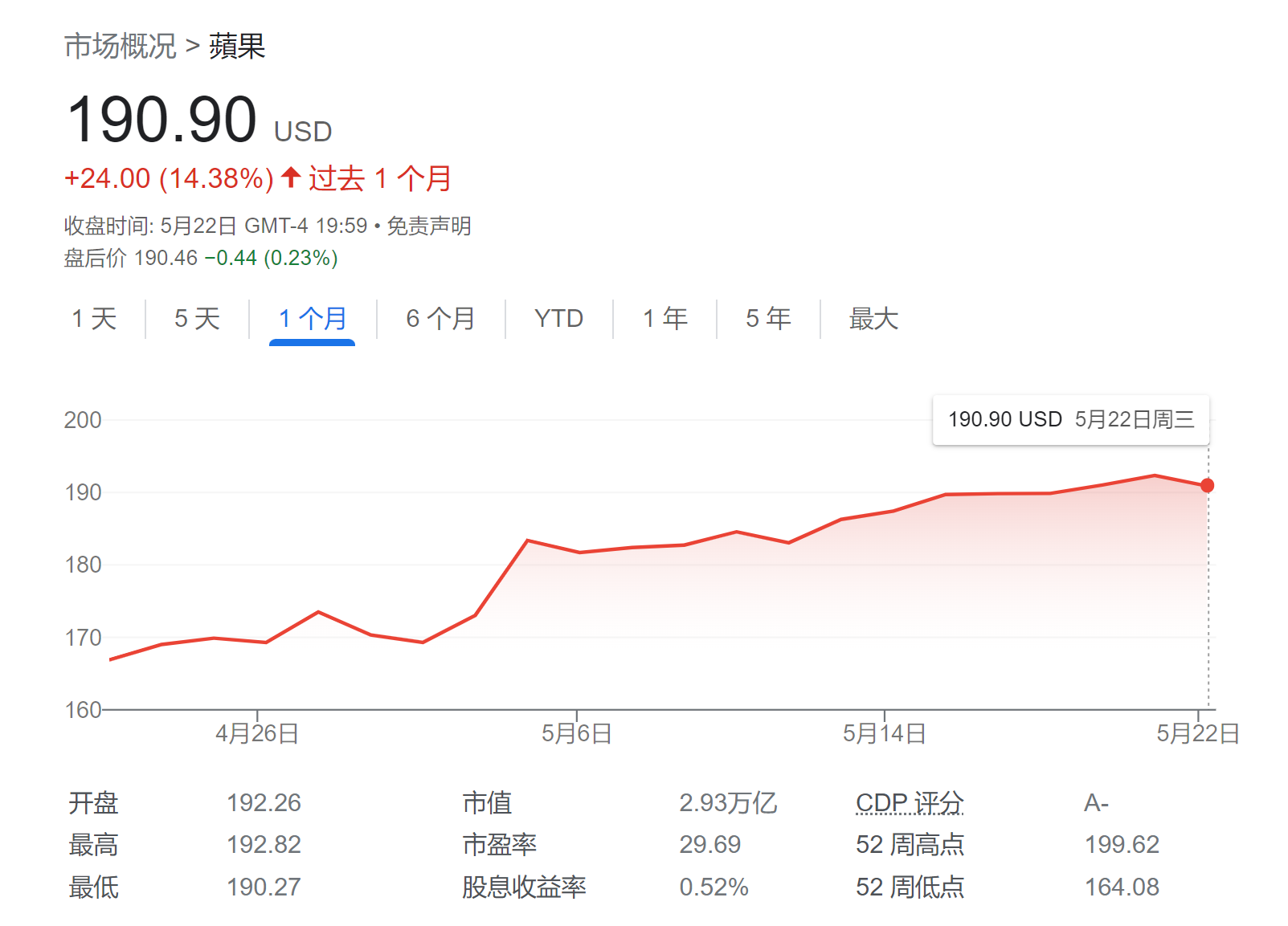Click the "蘋果" breadcrumb entry
Viewport: 1288px width, 926px height.
point(237,47)
